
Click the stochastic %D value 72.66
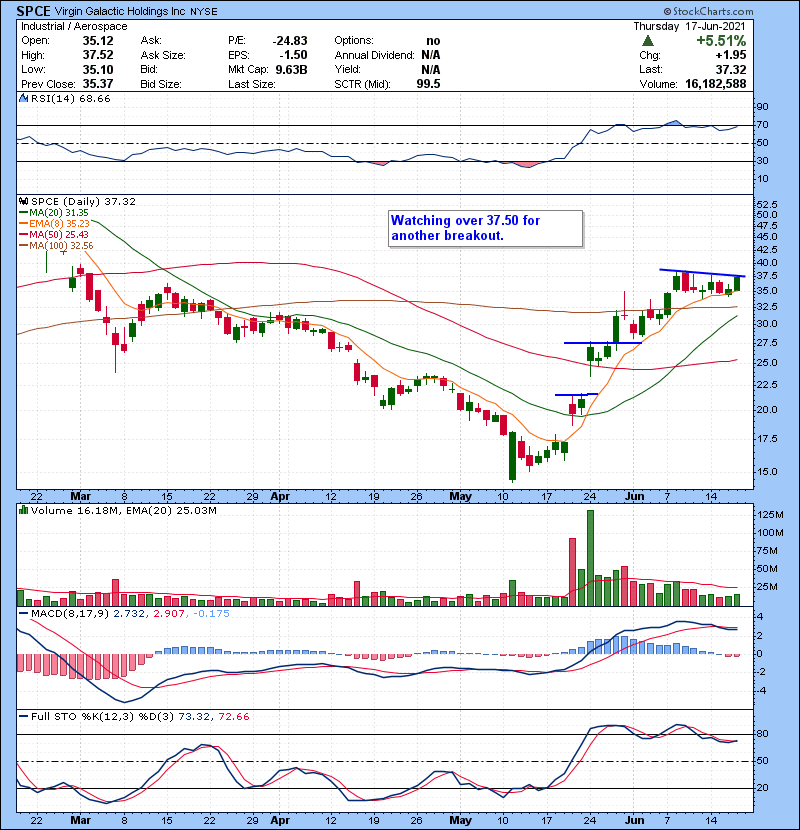tap(234, 716)
